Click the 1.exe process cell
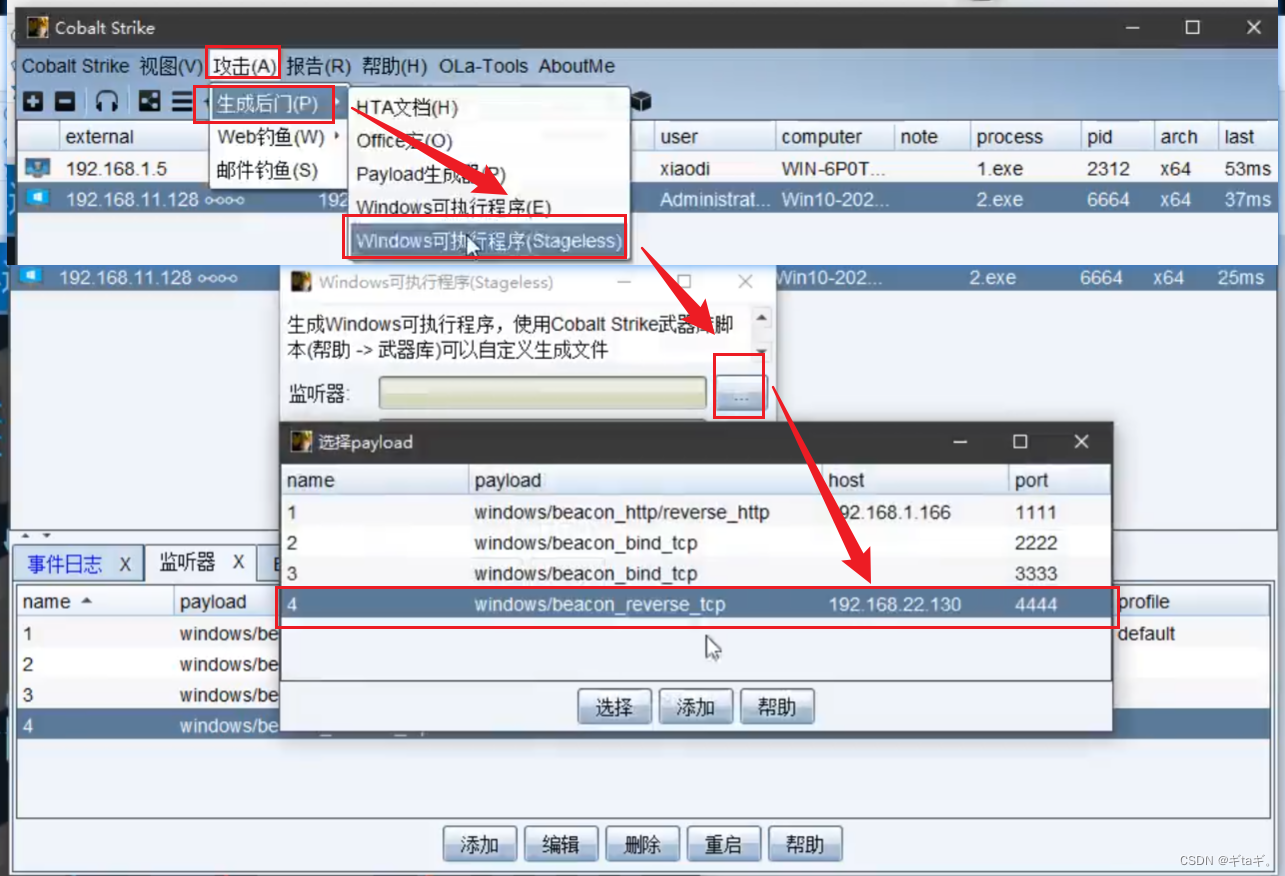The image size is (1285, 876). point(1001,169)
